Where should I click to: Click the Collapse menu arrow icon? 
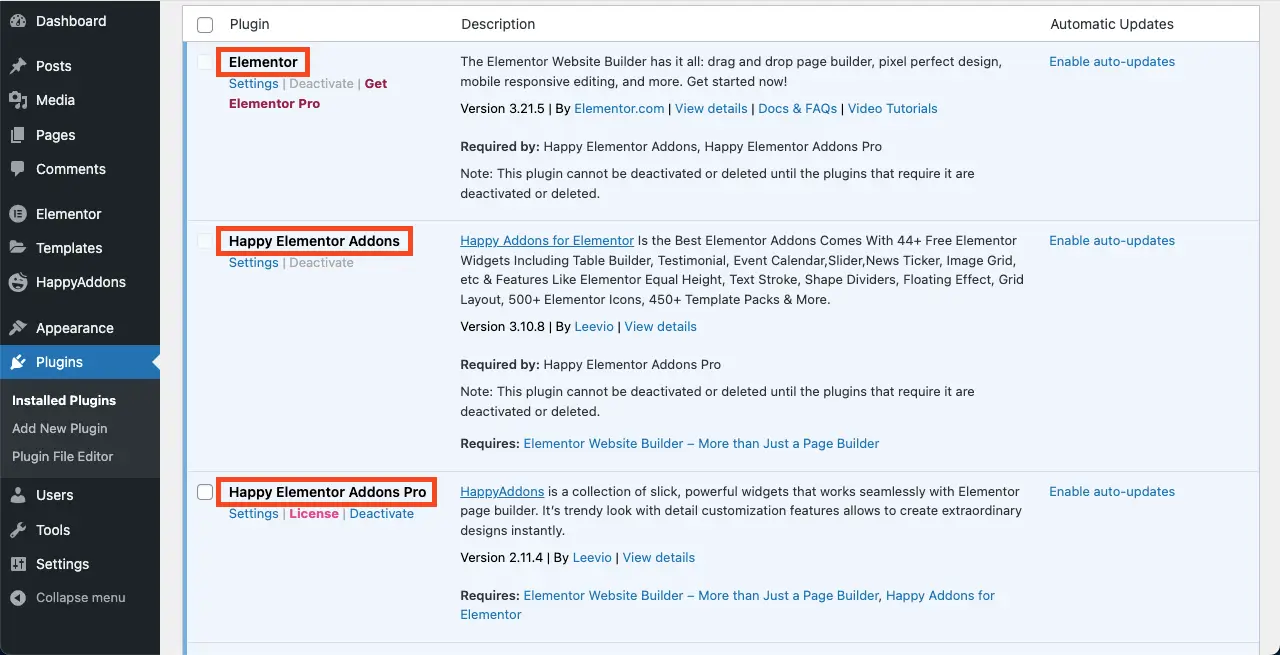tap(18, 598)
